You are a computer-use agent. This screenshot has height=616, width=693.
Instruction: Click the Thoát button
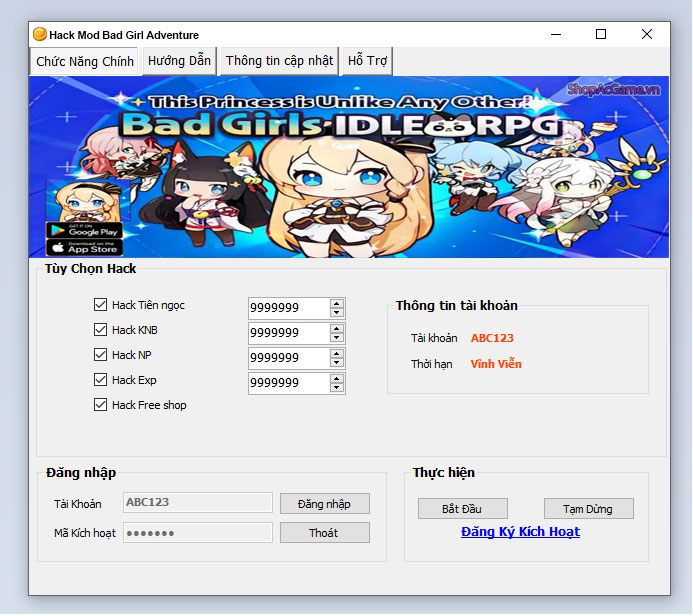click(x=325, y=533)
